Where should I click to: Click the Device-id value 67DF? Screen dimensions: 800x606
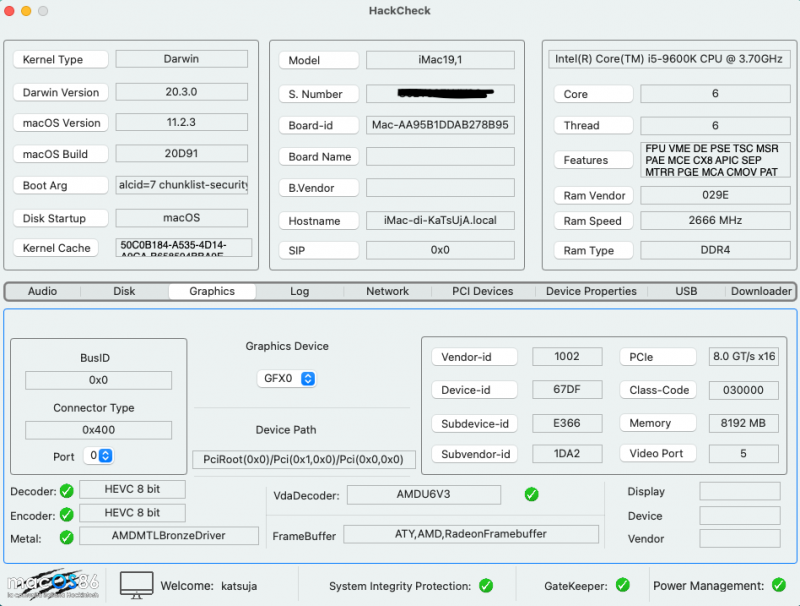(567, 389)
